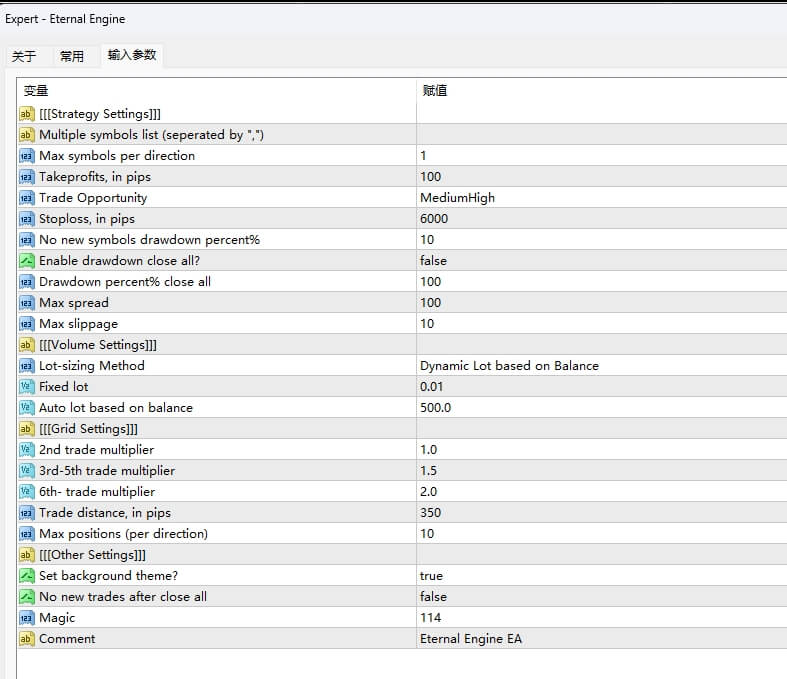Screen dimensions: 787x679
Task: Click the double icon beside Fixed lot
Action: [x=27, y=387]
